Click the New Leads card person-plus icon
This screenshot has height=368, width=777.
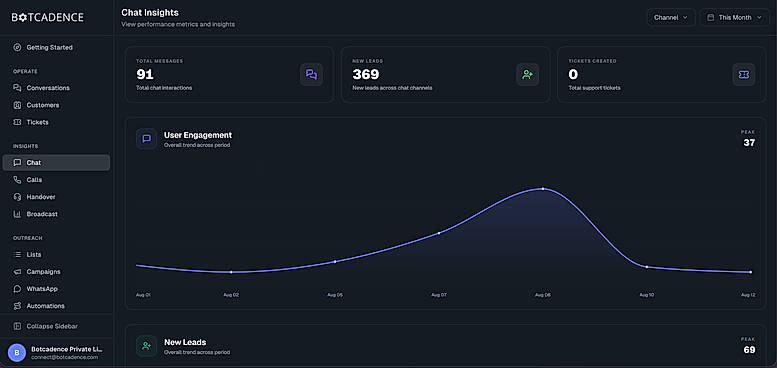pyautogui.click(x=527, y=75)
